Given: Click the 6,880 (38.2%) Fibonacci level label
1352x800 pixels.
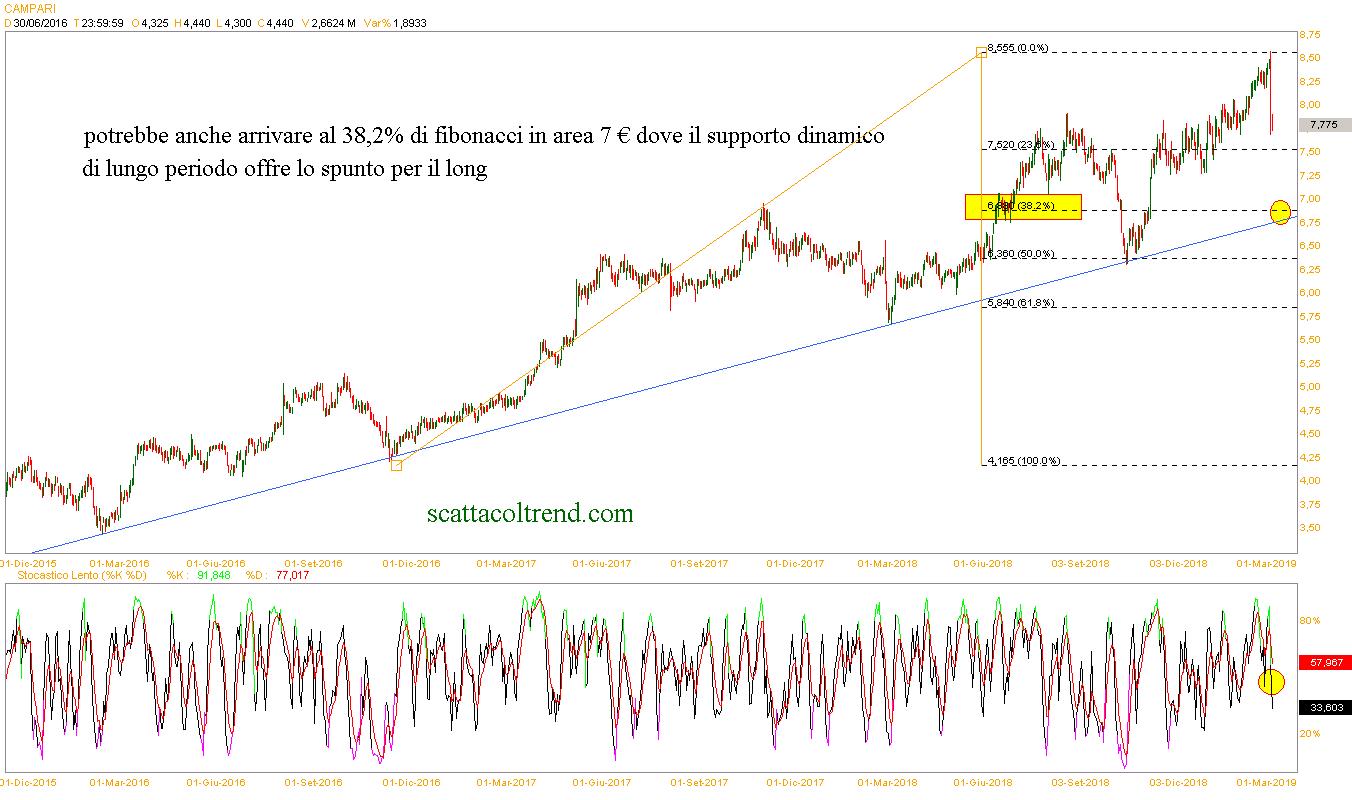Looking at the screenshot, I should click(1021, 206).
